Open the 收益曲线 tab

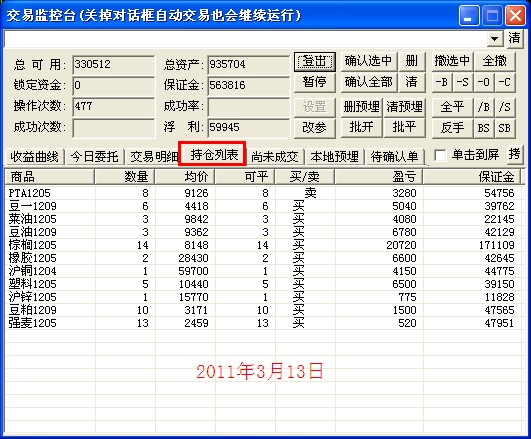point(34,157)
